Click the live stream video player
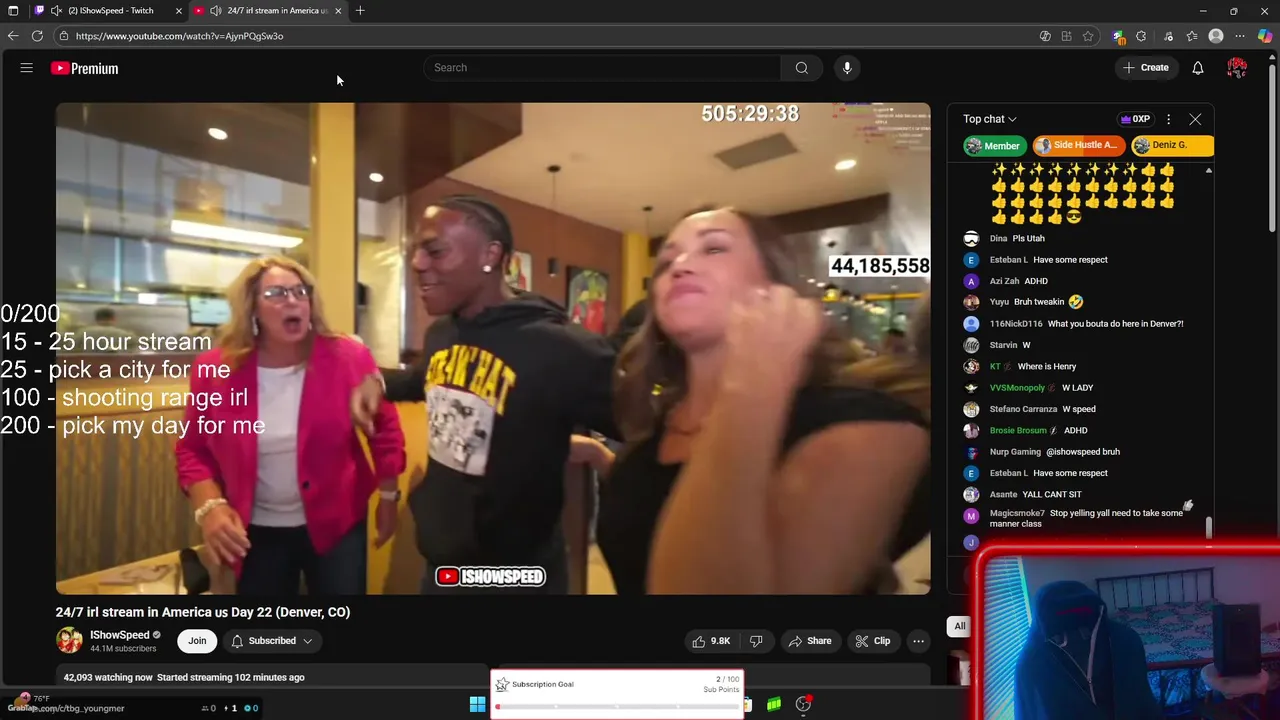 [x=493, y=349]
